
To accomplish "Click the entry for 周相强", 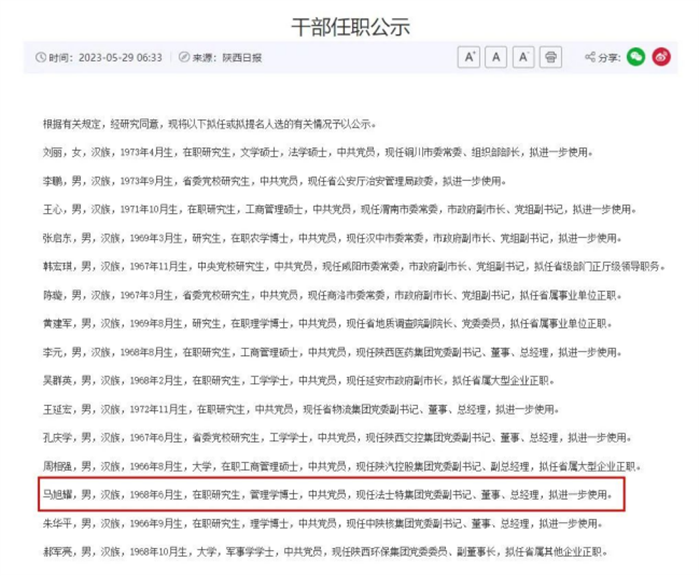I will click(x=342, y=467).
